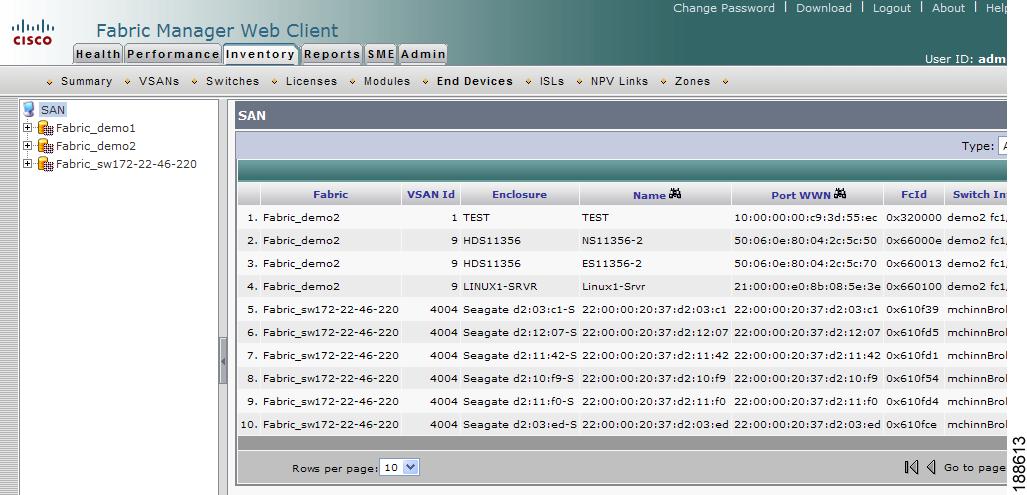Sort by the Port WWN column header
The height and width of the screenshot is (495, 1027).
point(801,195)
